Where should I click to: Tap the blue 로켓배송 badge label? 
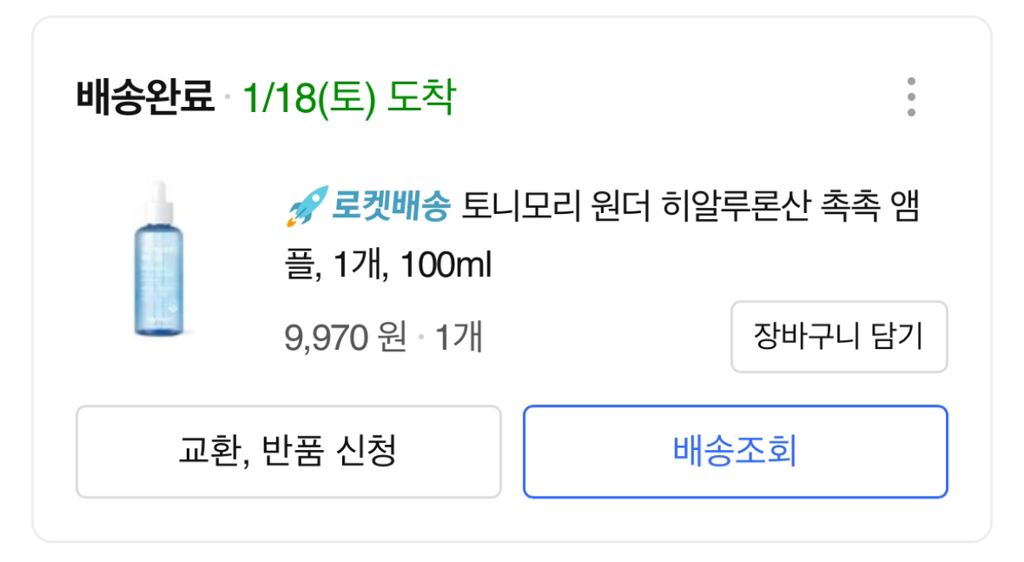point(391,208)
